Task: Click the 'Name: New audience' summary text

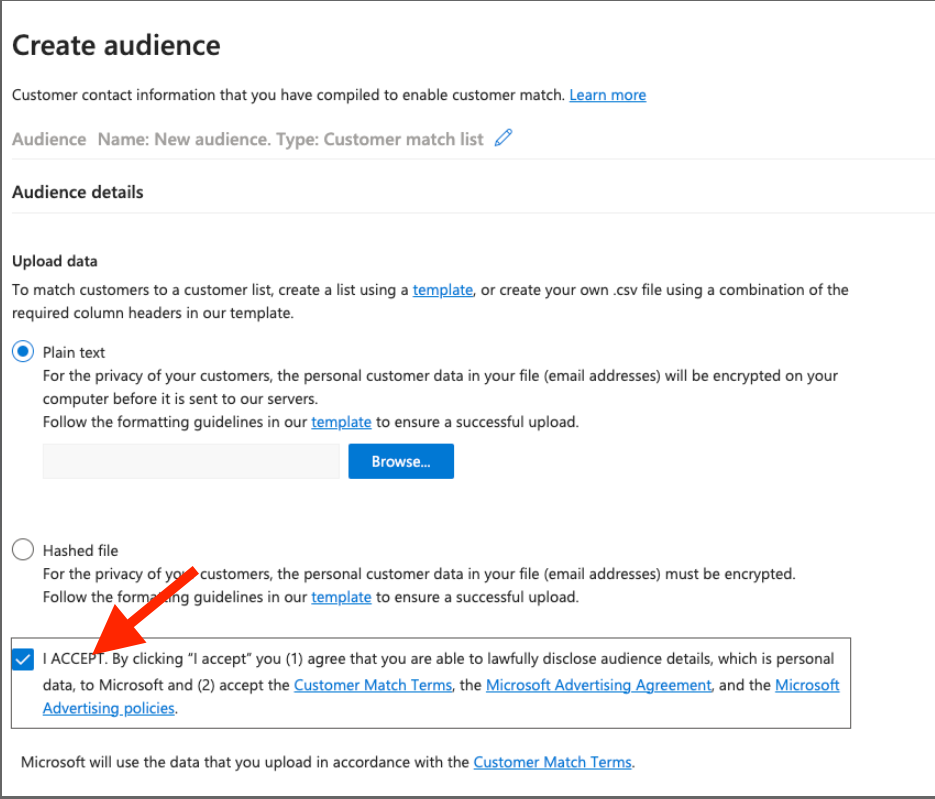Action: point(183,140)
